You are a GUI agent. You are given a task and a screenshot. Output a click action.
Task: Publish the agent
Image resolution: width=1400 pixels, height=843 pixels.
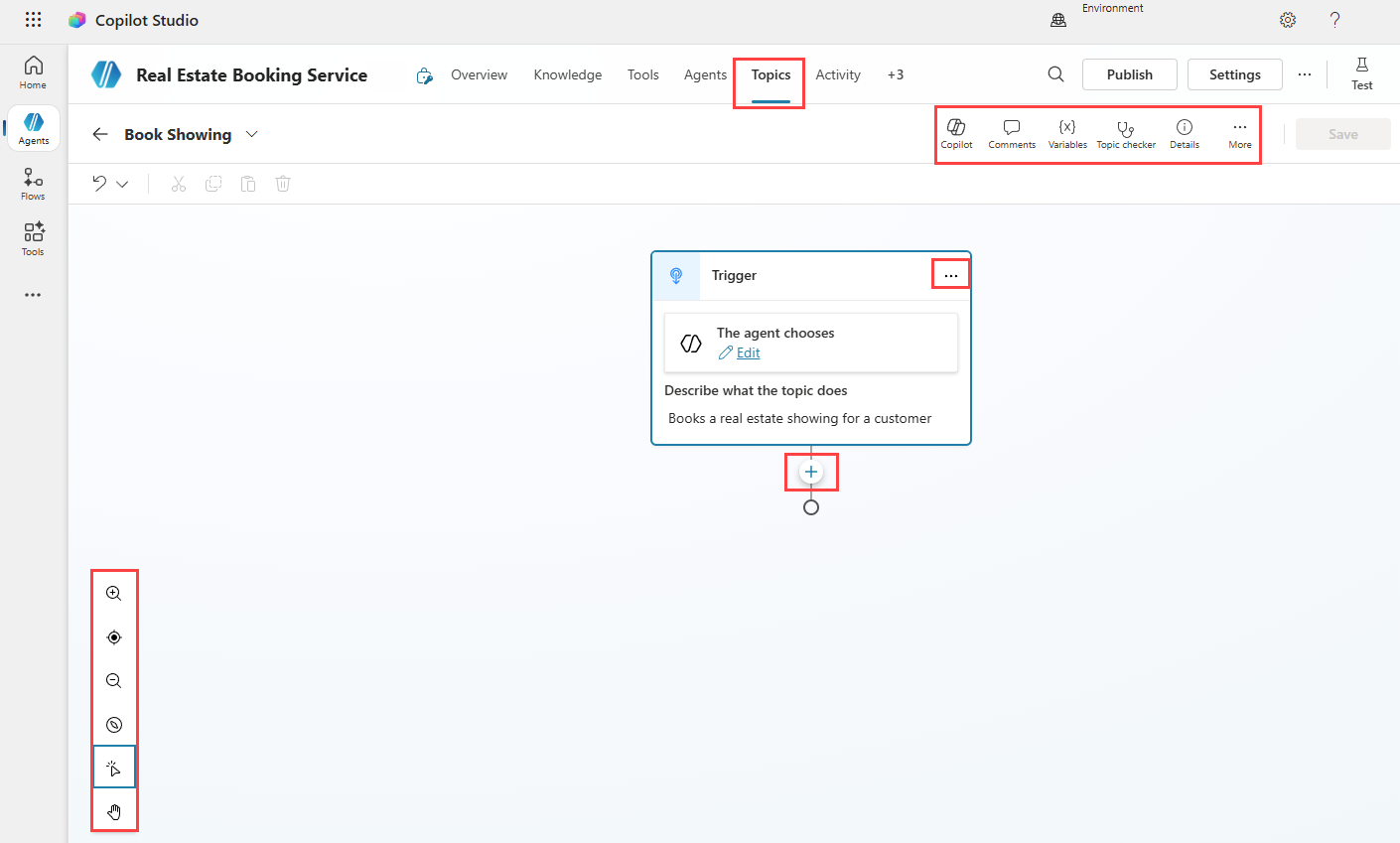tap(1130, 74)
